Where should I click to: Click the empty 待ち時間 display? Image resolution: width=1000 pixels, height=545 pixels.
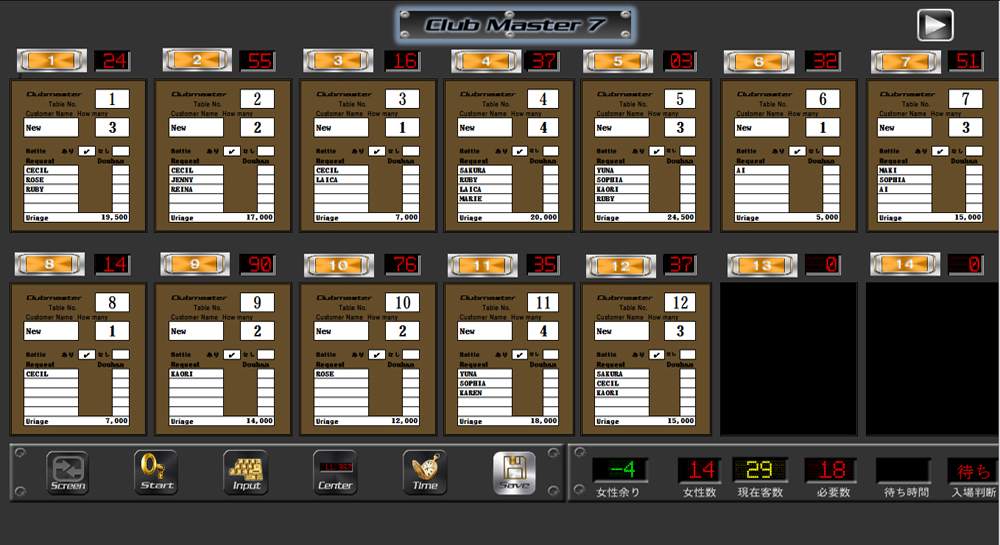click(903, 470)
